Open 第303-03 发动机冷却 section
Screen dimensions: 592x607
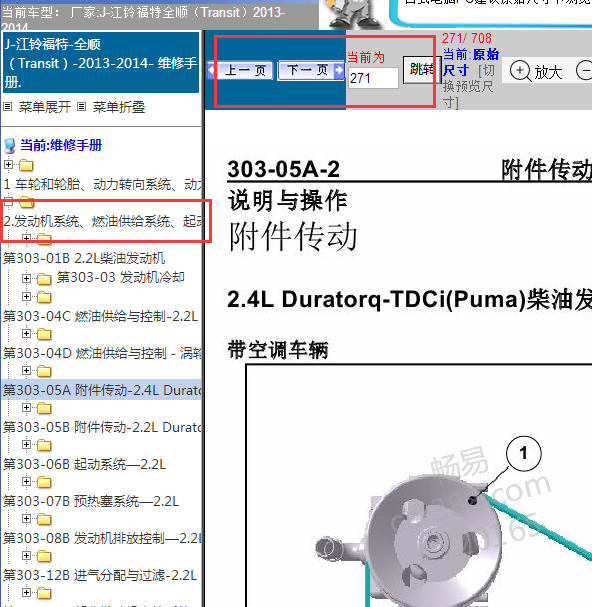(120, 277)
